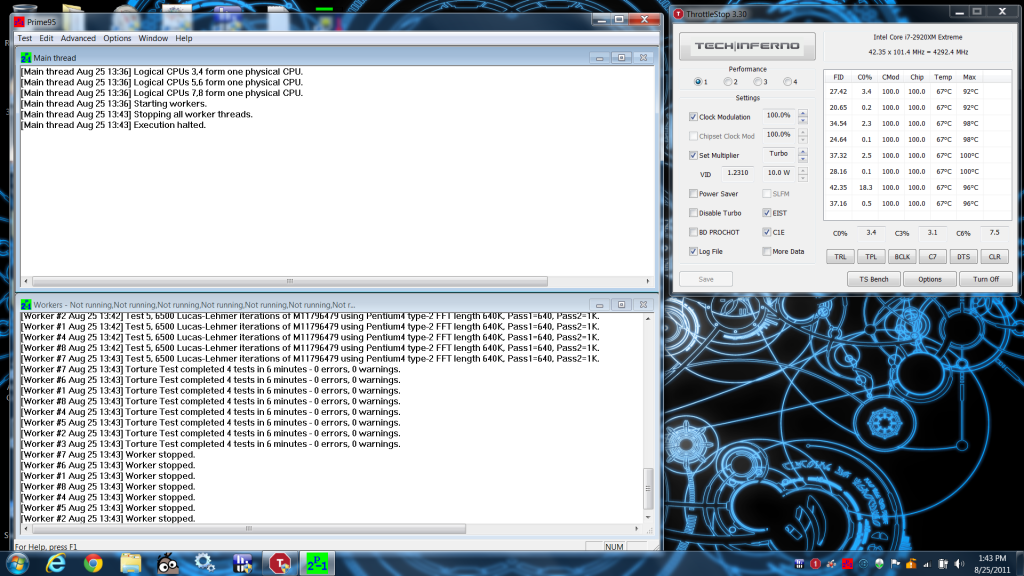Switch to ThrottleStop via its taskbar icon

pyautogui.click(x=280, y=563)
